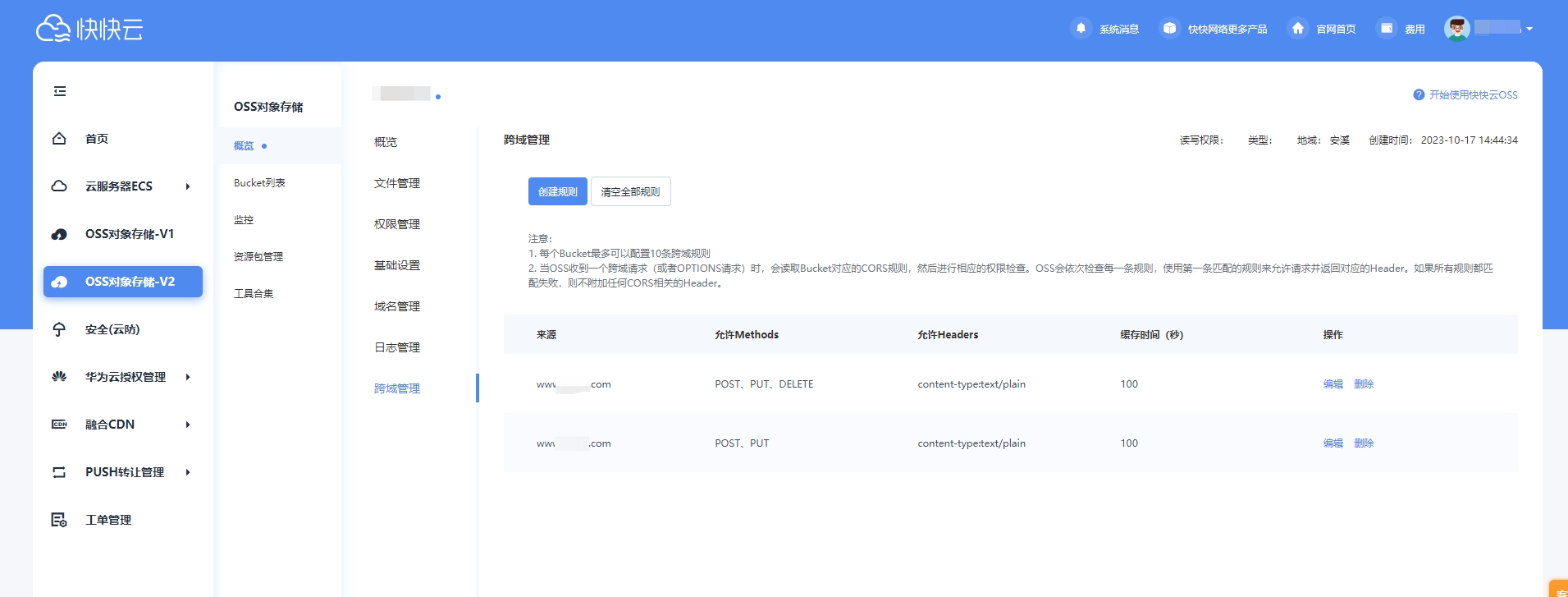
Task: Click the 创建规则 button
Action: coord(557,191)
